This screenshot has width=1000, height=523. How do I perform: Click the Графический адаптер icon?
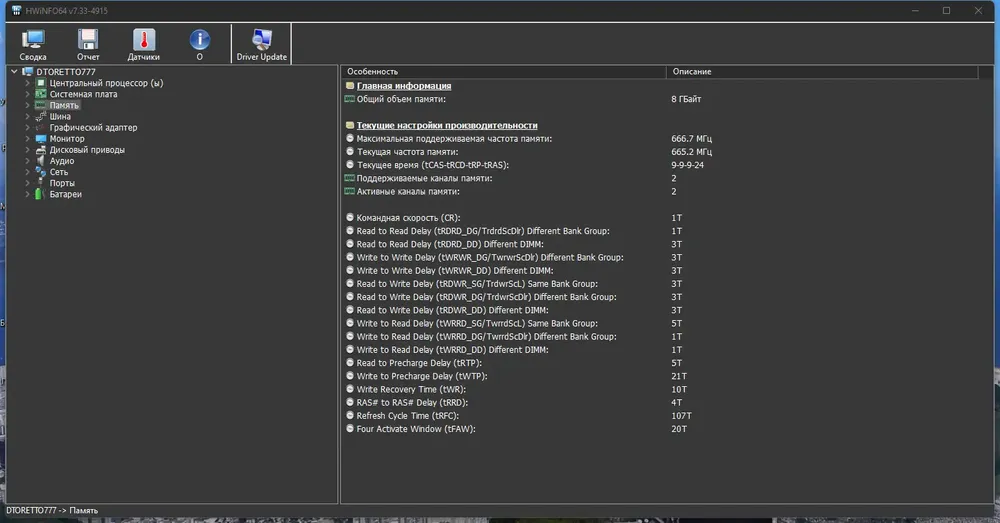(x=41, y=128)
